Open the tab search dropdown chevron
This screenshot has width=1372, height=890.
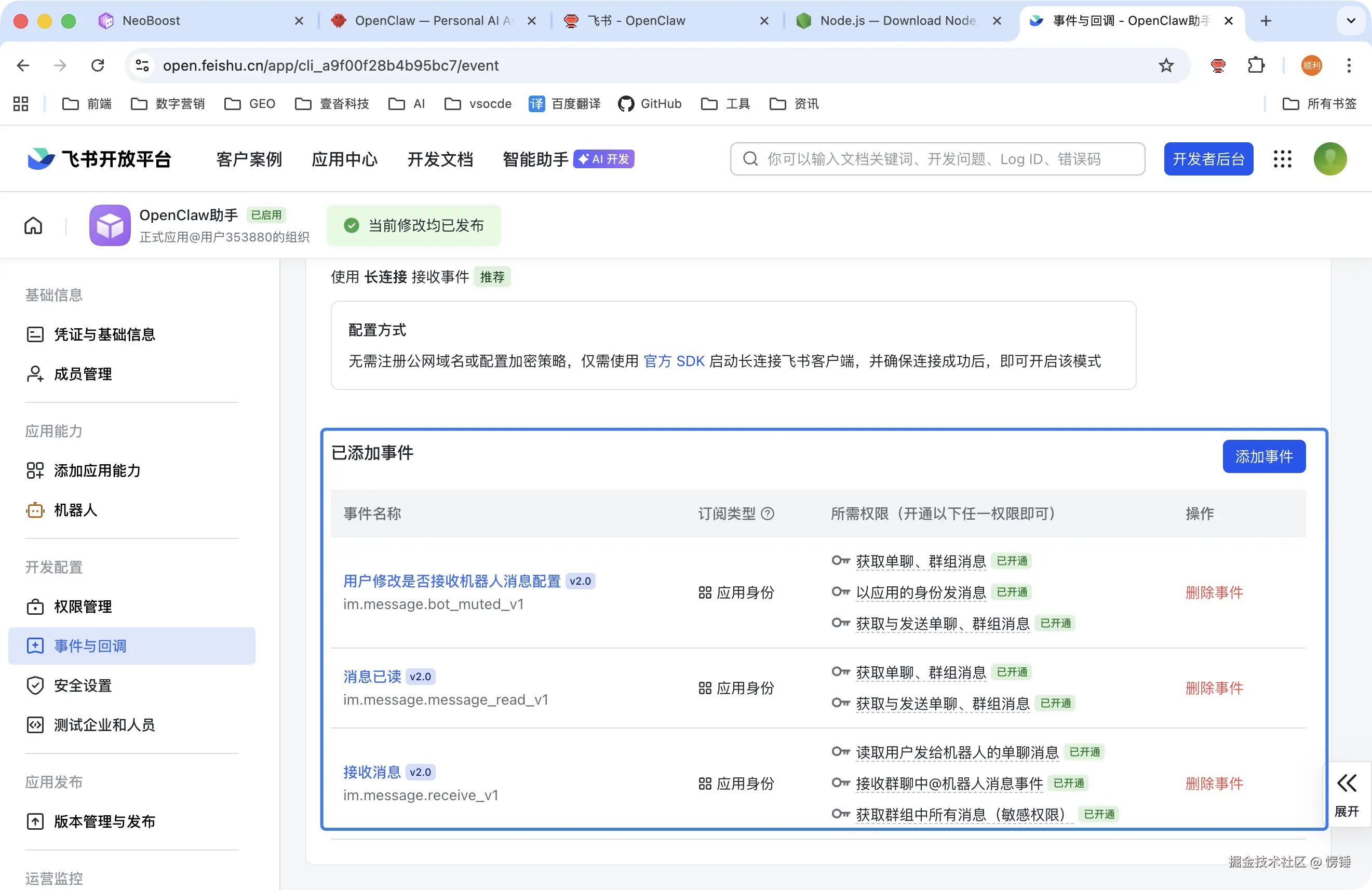click(x=1351, y=21)
